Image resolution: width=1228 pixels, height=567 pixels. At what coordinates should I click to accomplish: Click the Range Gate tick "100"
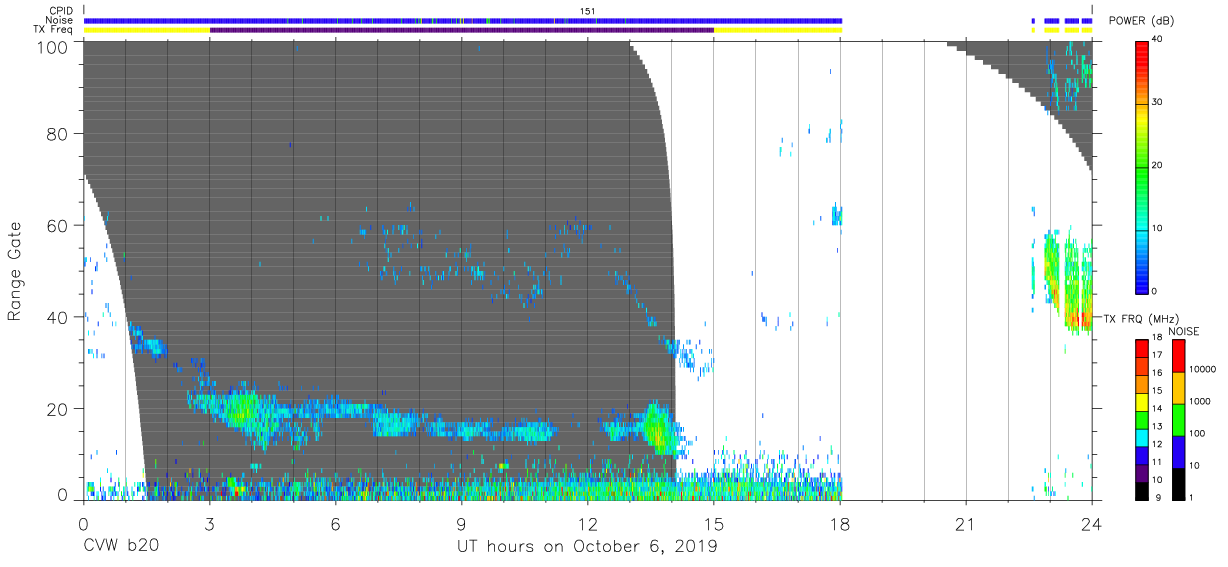[54, 47]
